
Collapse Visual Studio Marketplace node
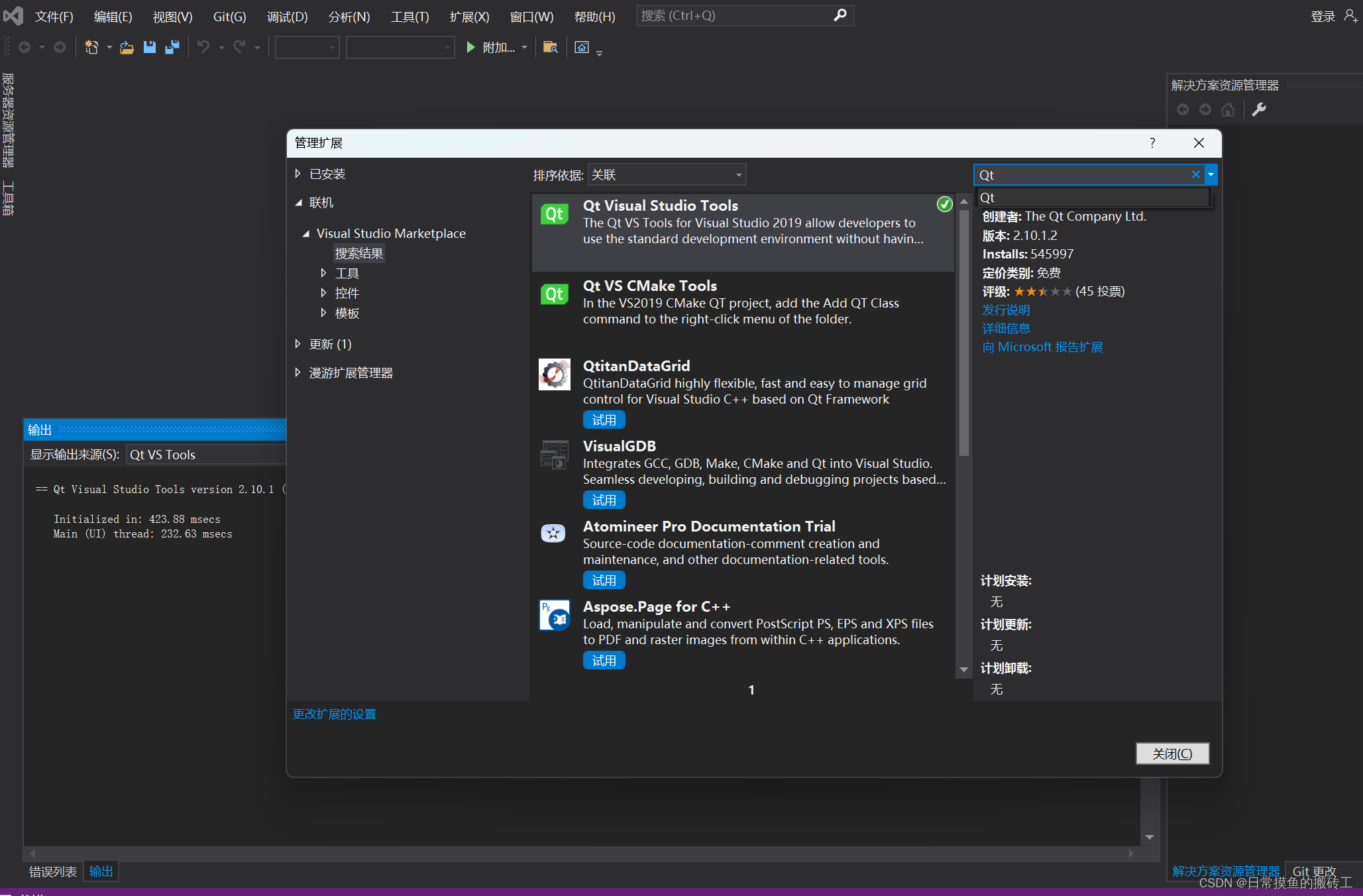click(305, 233)
